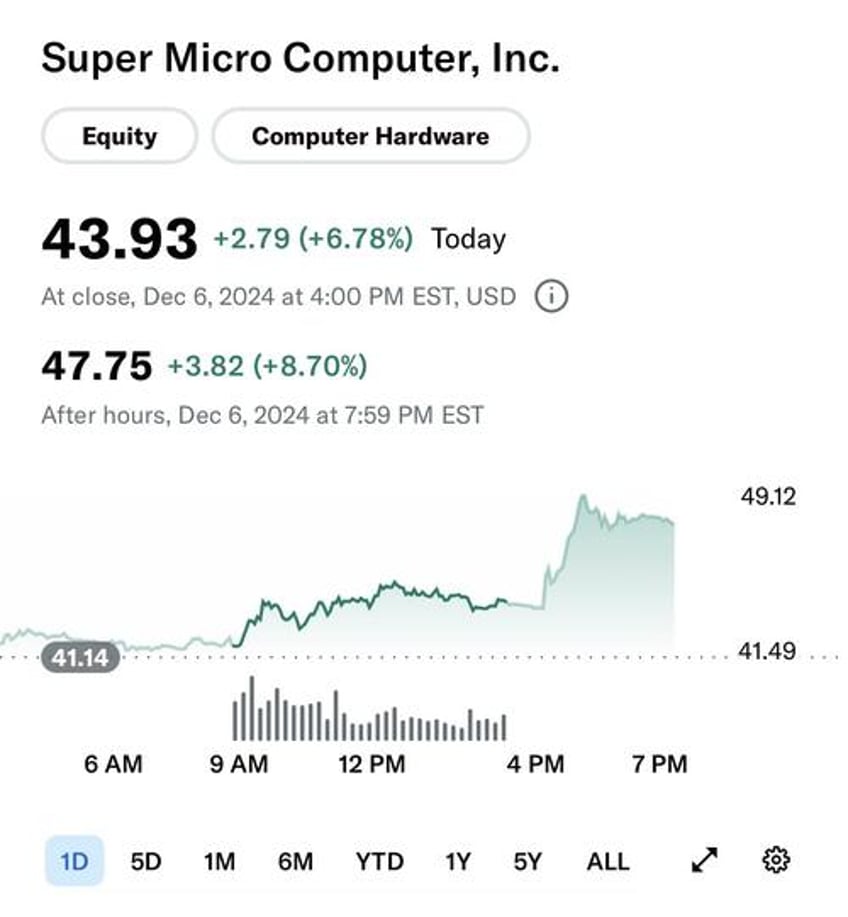Open the Computer Hardware category tag
This screenshot has width=848, height=917.
point(371,136)
